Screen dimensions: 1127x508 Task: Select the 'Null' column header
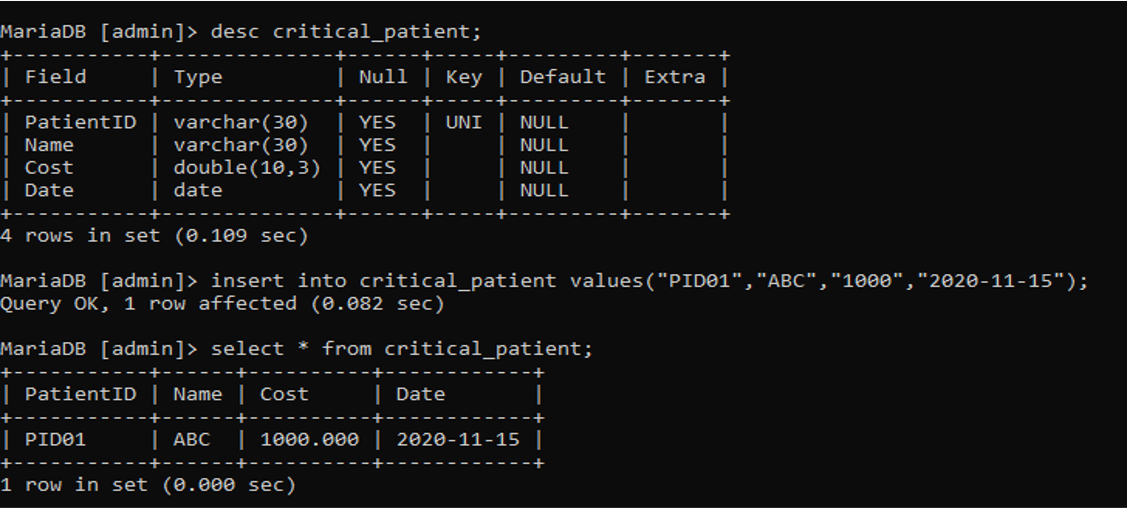(x=383, y=77)
